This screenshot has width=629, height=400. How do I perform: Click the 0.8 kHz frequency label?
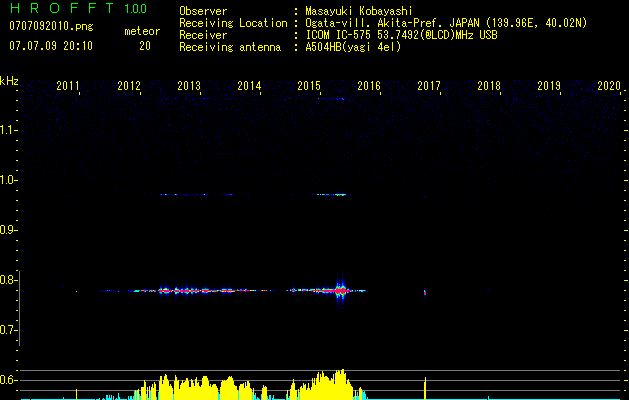[x=8, y=280]
